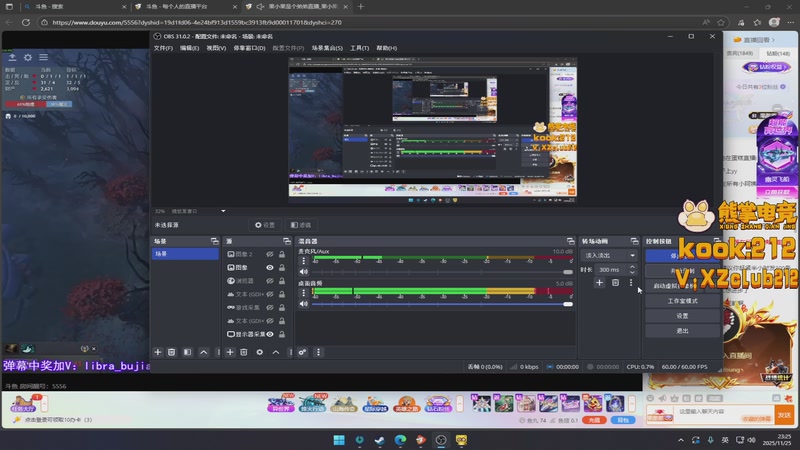Open 桌面音频 three-dot options menu
Image resolution: width=800 pixels, height=450 pixels.
point(304,292)
